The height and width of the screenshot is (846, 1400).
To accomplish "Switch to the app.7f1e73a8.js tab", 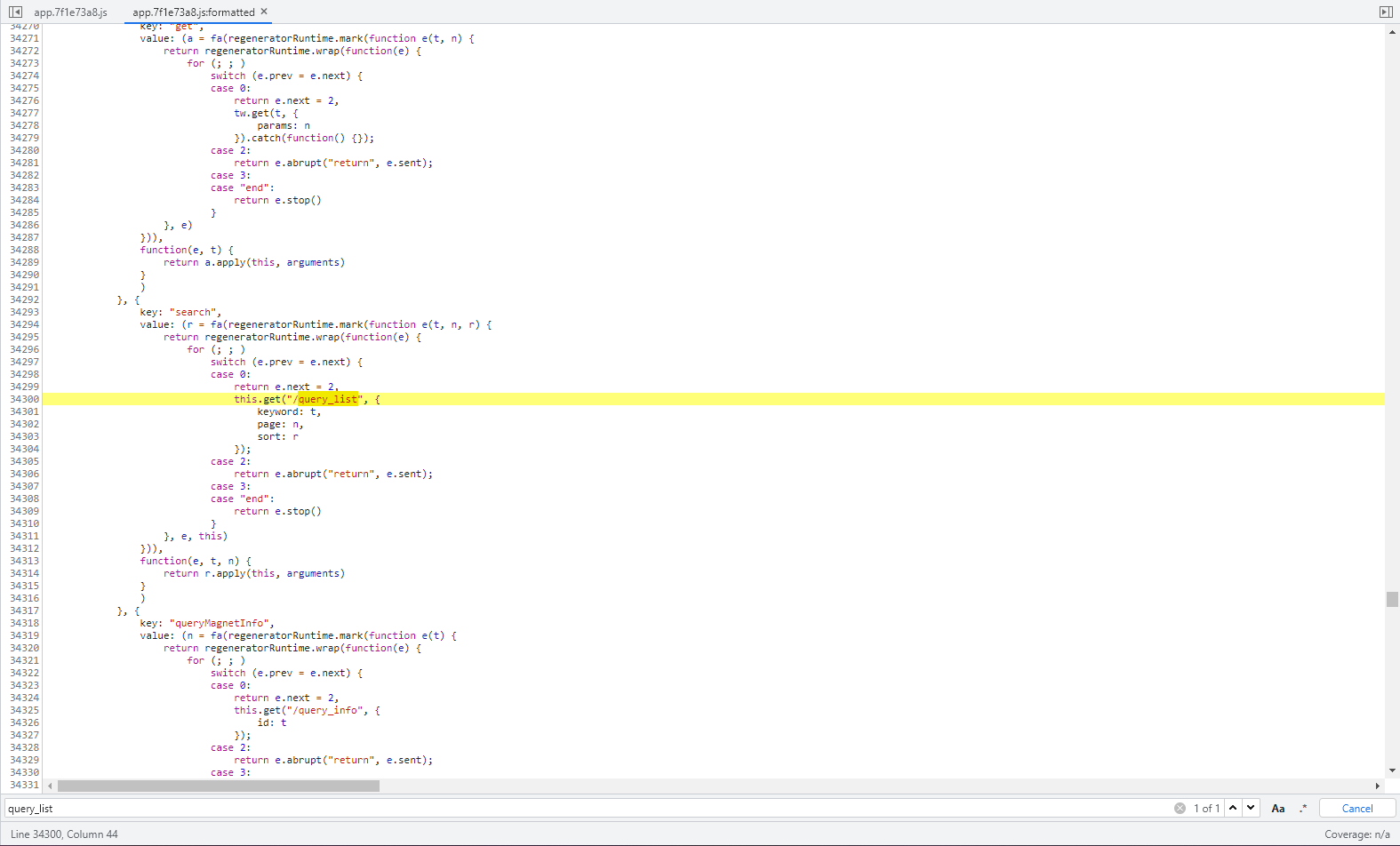I will point(70,12).
